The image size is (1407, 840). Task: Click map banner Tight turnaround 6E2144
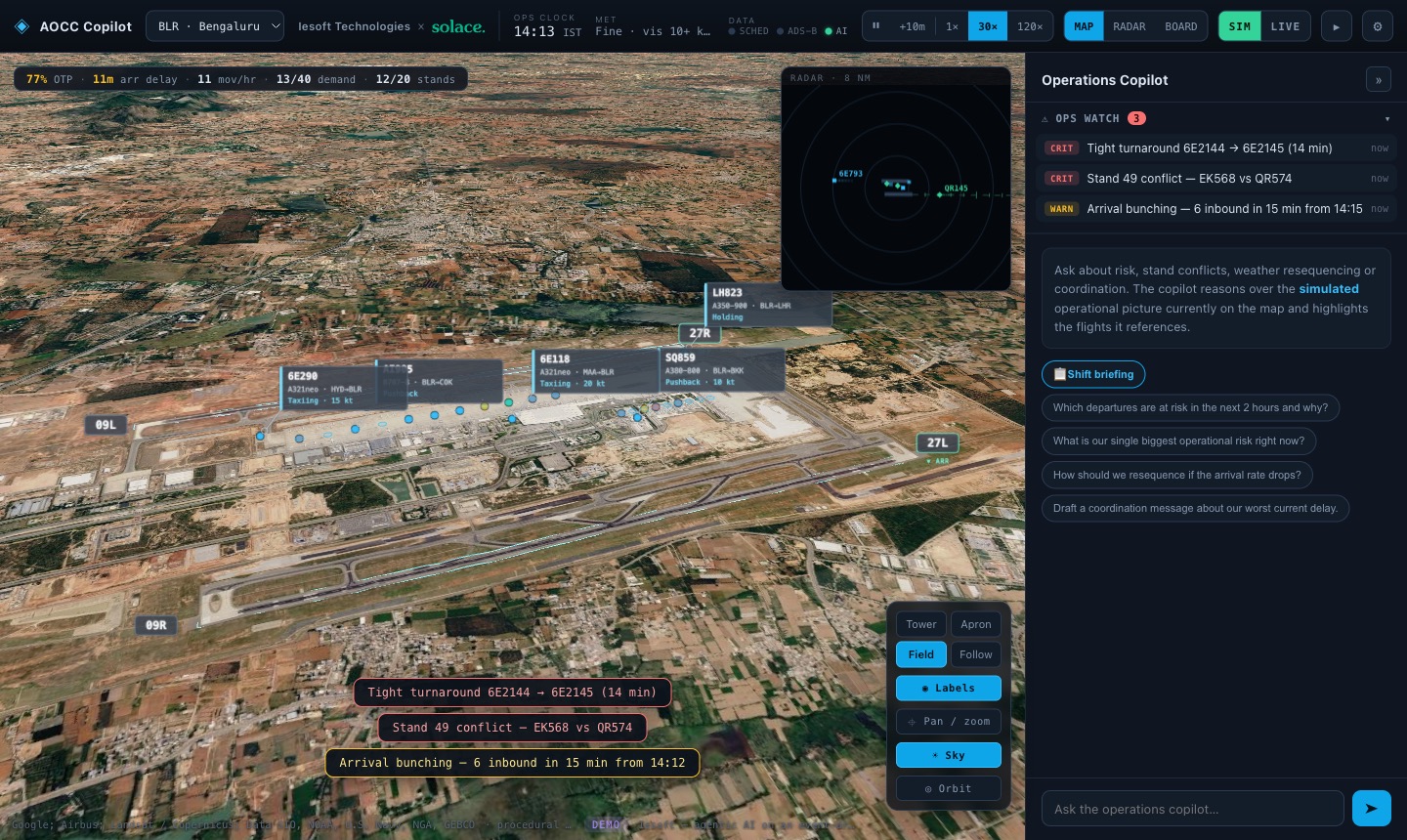coord(512,693)
